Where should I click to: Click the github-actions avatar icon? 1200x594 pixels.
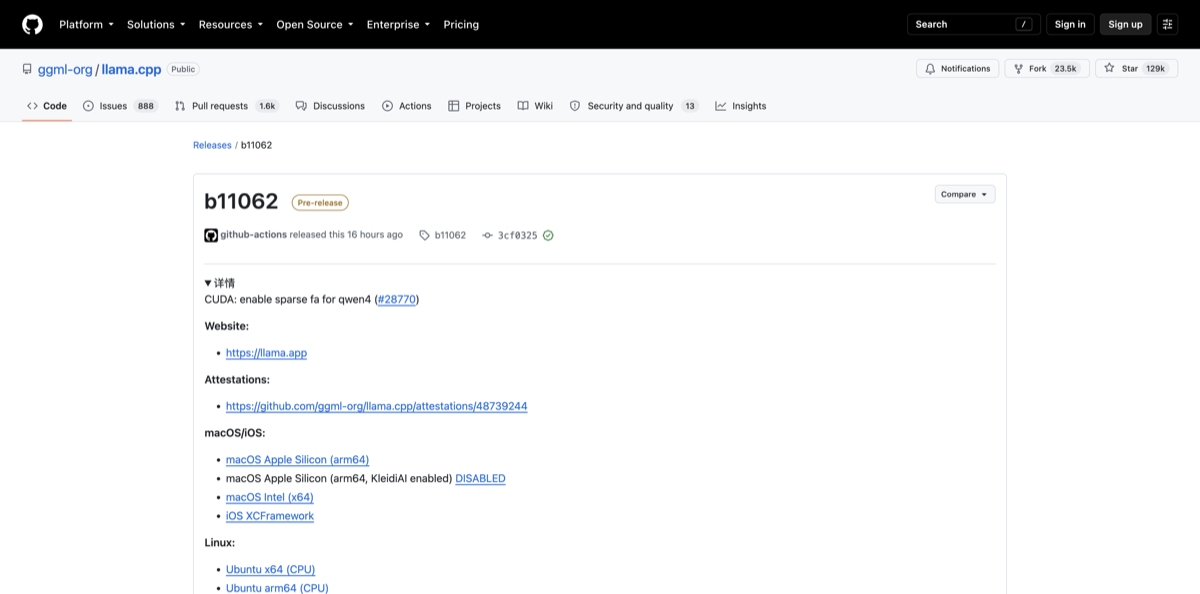point(211,235)
